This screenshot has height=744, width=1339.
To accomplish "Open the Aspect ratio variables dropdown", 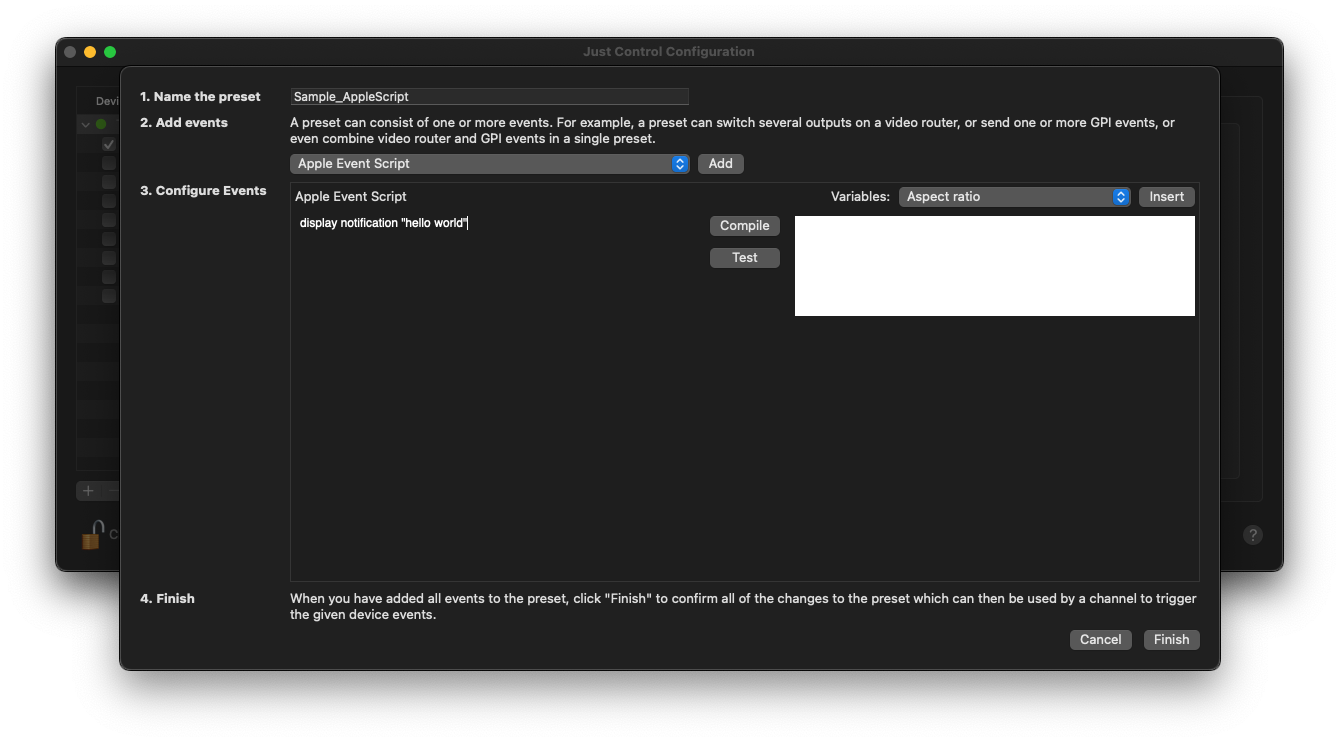I will point(1014,197).
